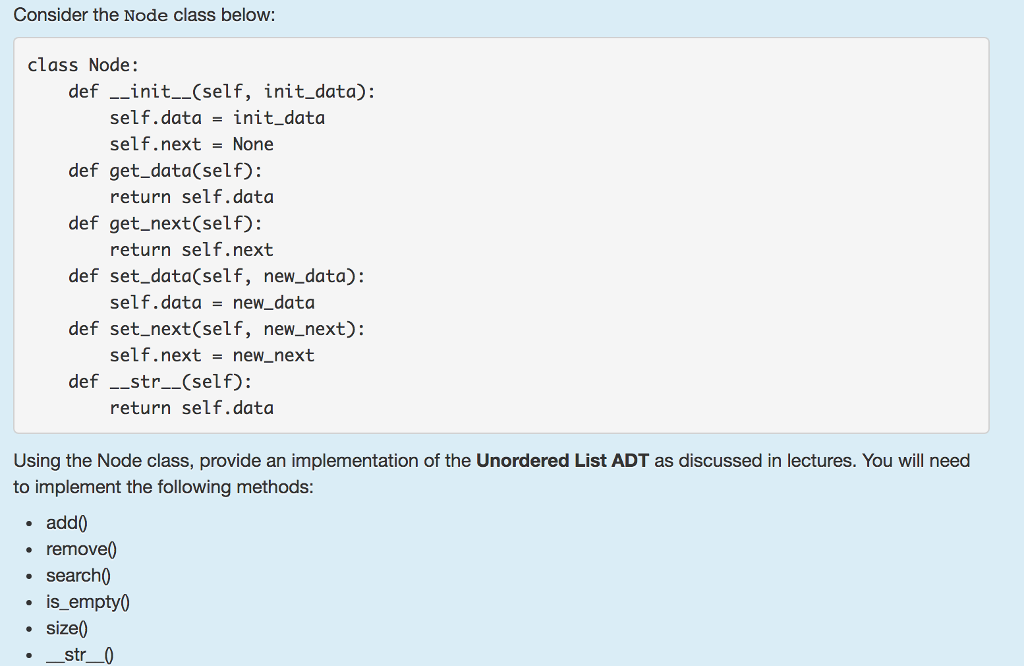Click the self.data = new_data line
The image size is (1024, 666).
coord(213,302)
